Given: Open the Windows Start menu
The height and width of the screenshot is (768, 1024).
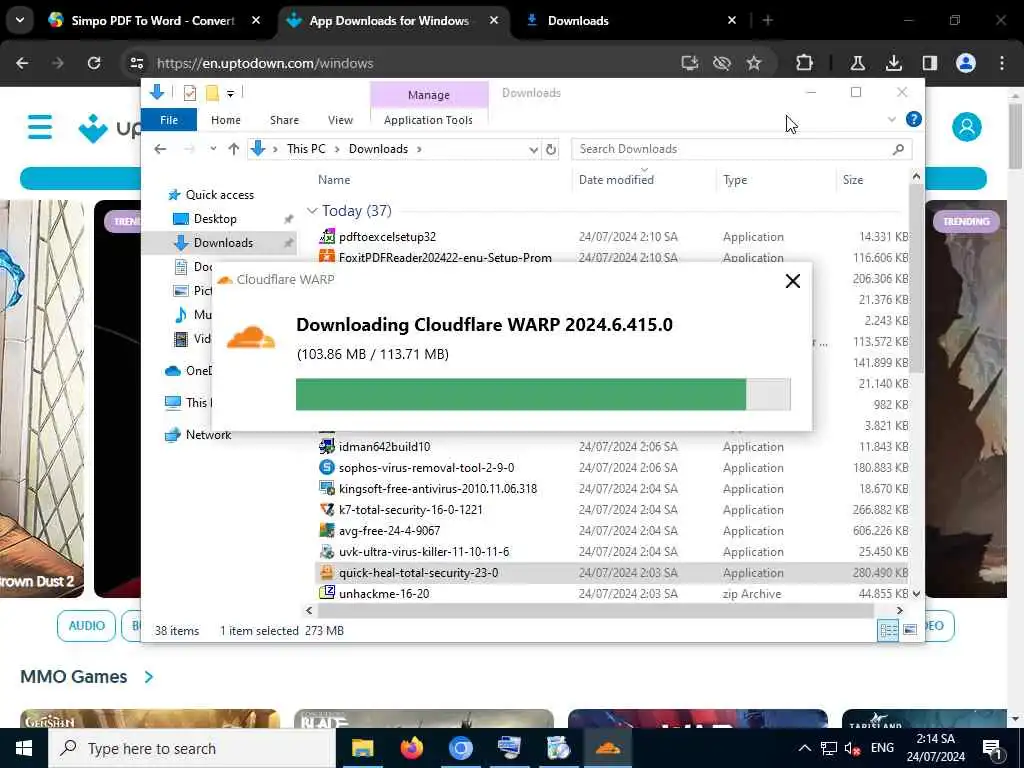Looking at the screenshot, I should pos(24,748).
